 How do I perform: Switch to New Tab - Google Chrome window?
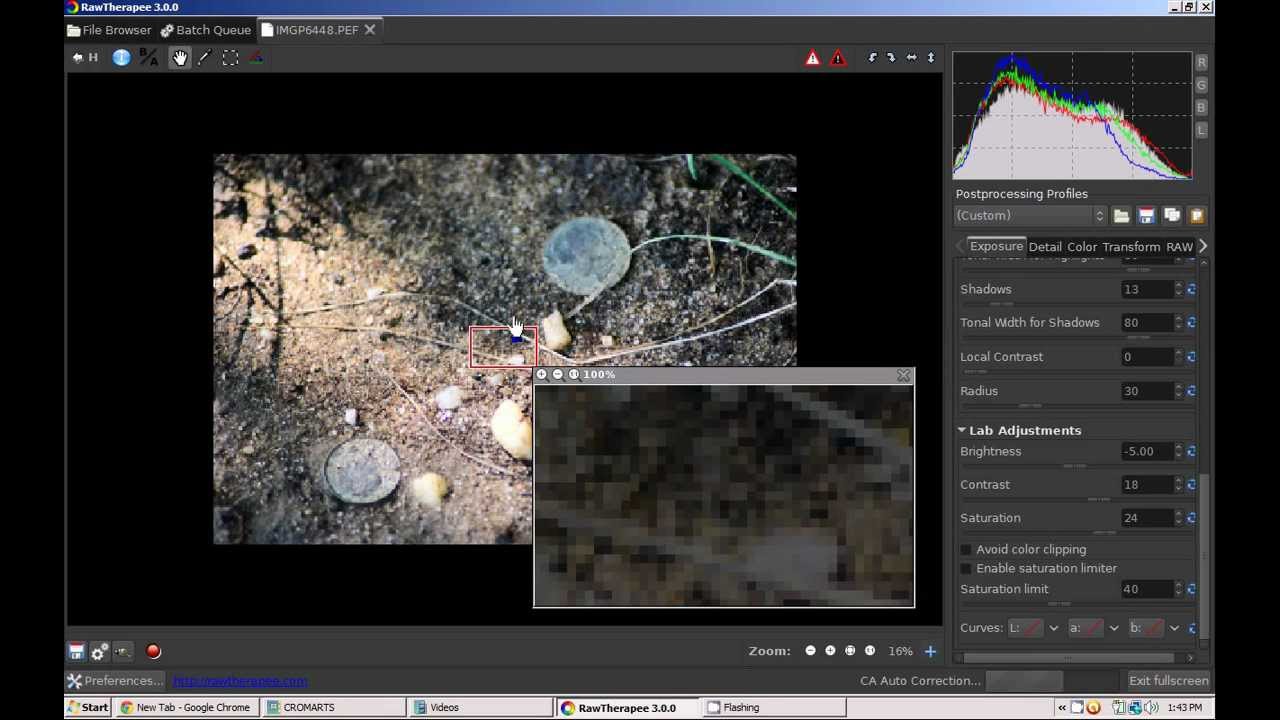(x=188, y=708)
